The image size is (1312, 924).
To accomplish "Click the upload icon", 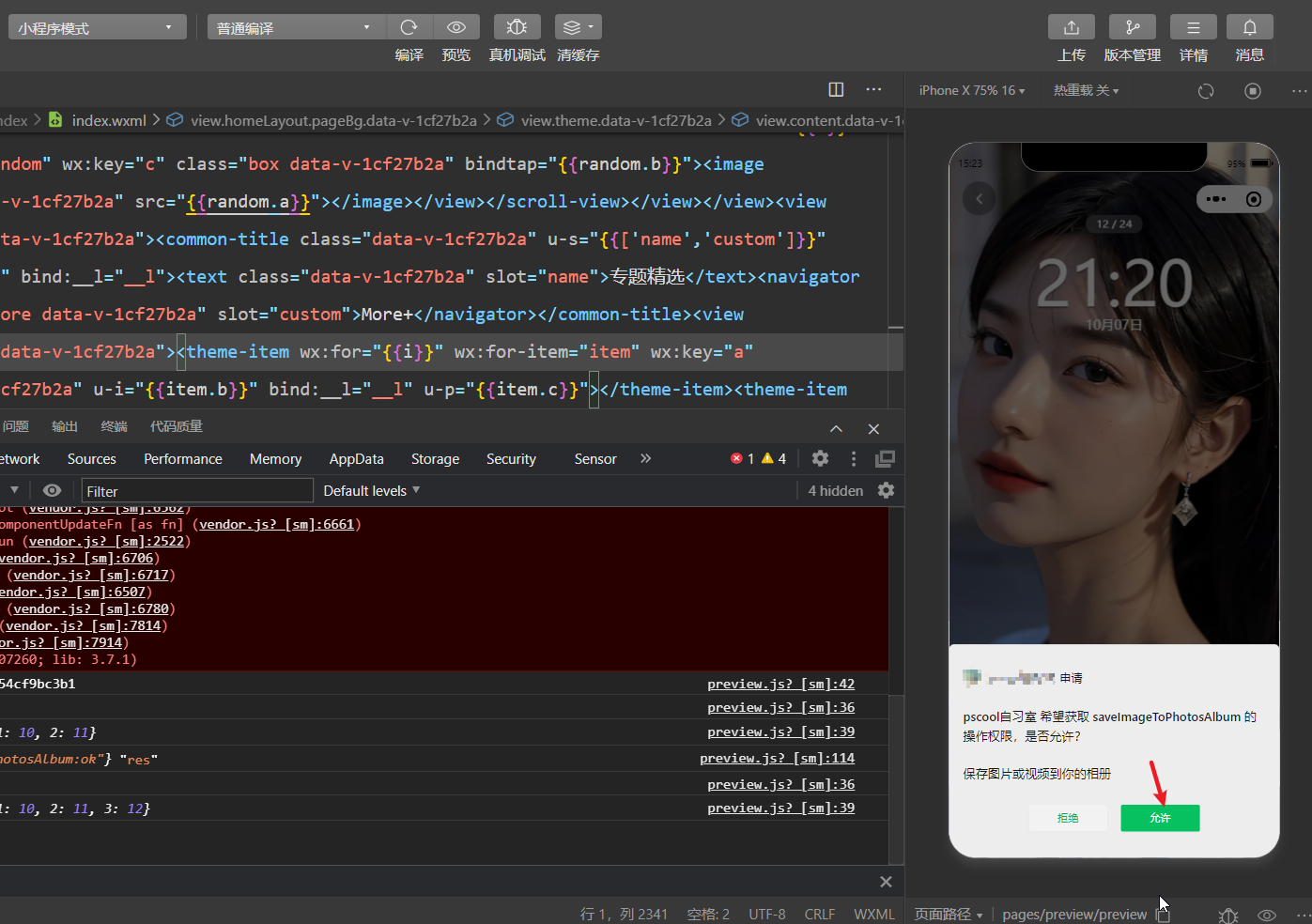I will coord(1072,27).
